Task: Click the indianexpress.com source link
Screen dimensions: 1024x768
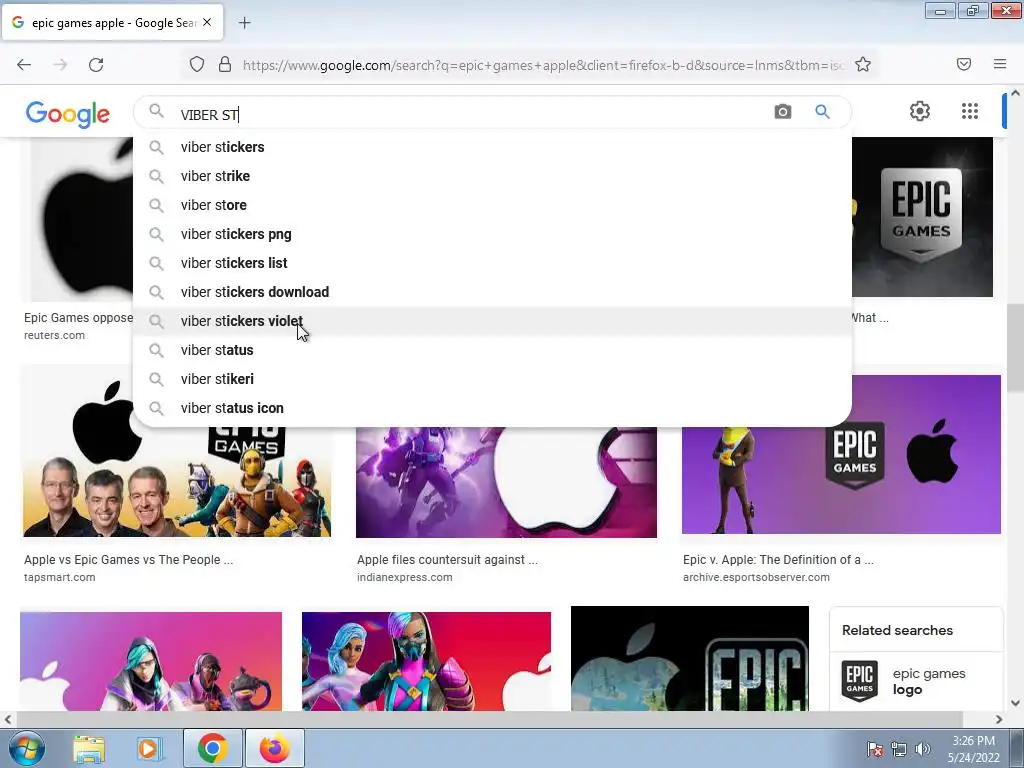Action: [404, 577]
